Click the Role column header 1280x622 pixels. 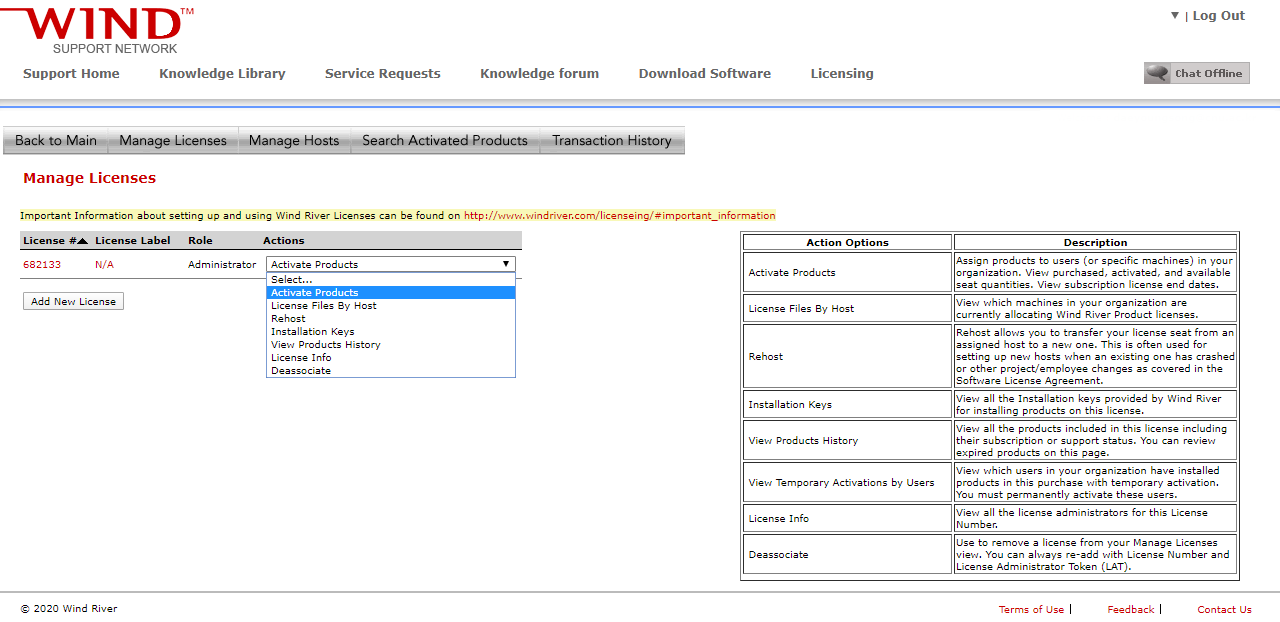pyautogui.click(x=200, y=240)
